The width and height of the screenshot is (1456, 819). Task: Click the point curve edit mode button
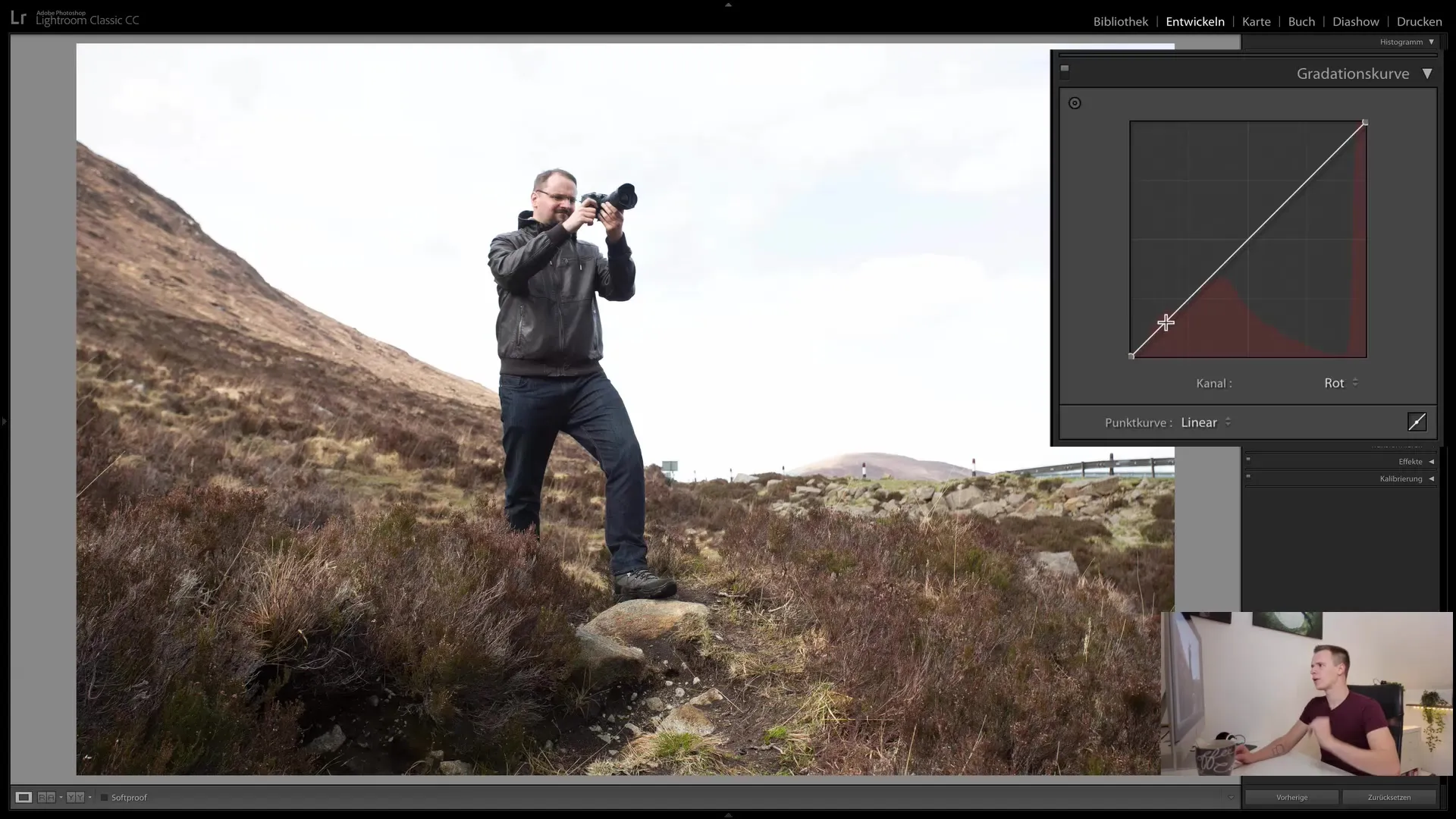tap(1417, 422)
